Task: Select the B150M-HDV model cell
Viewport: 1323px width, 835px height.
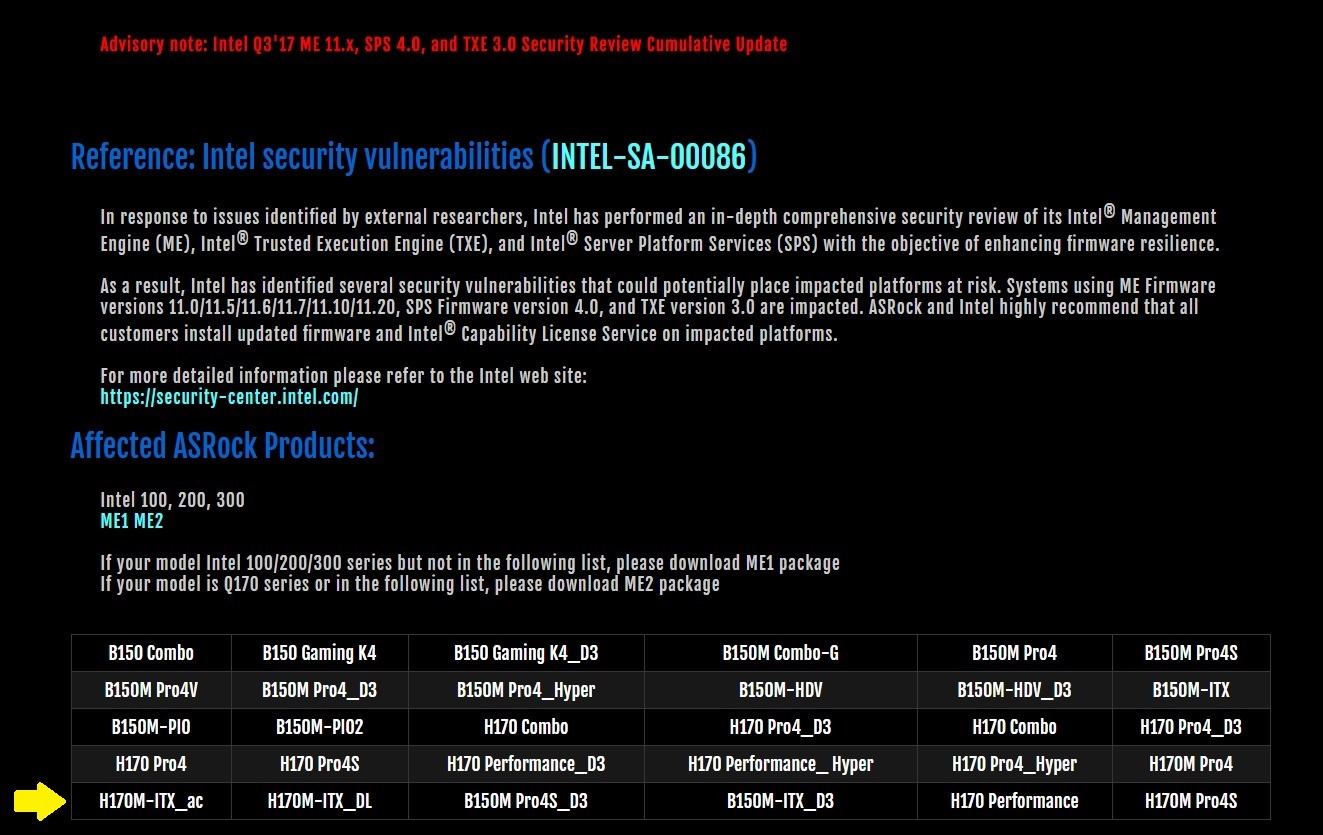Action: point(781,690)
